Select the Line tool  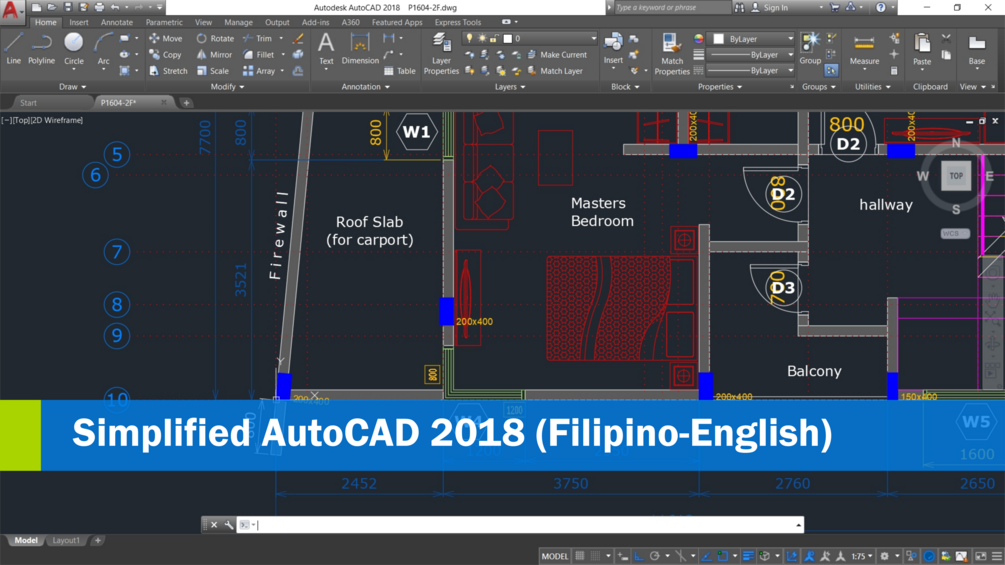(13, 49)
